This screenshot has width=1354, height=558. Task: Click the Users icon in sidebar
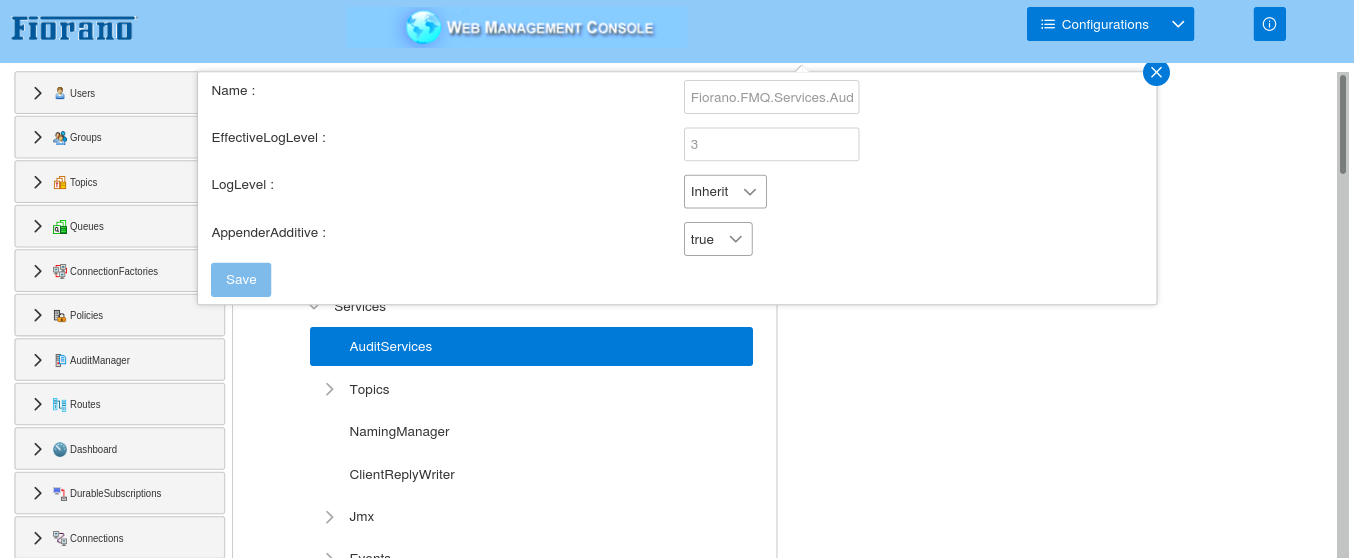click(60, 93)
